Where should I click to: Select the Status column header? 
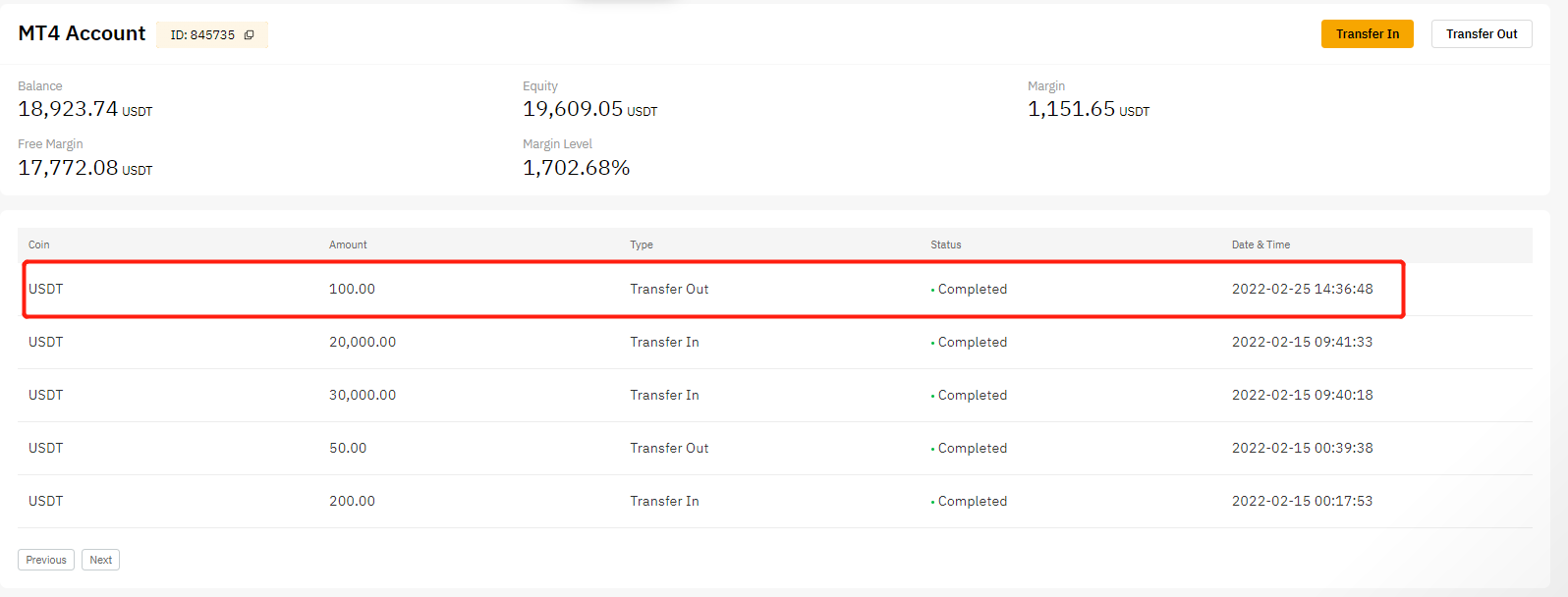click(x=946, y=244)
